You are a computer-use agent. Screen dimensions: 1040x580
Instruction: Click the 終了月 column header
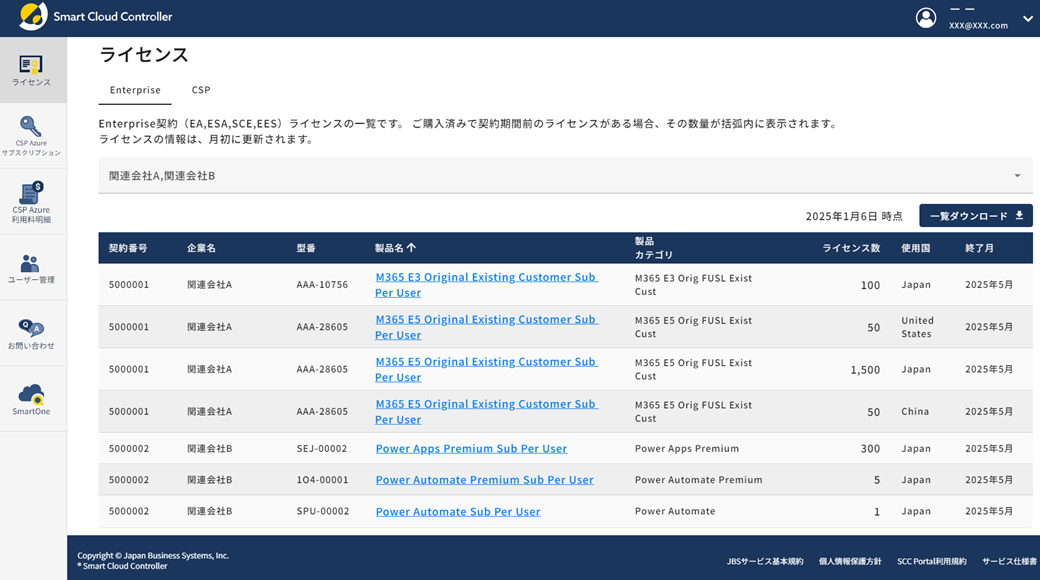pyautogui.click(x=979, y=248)
